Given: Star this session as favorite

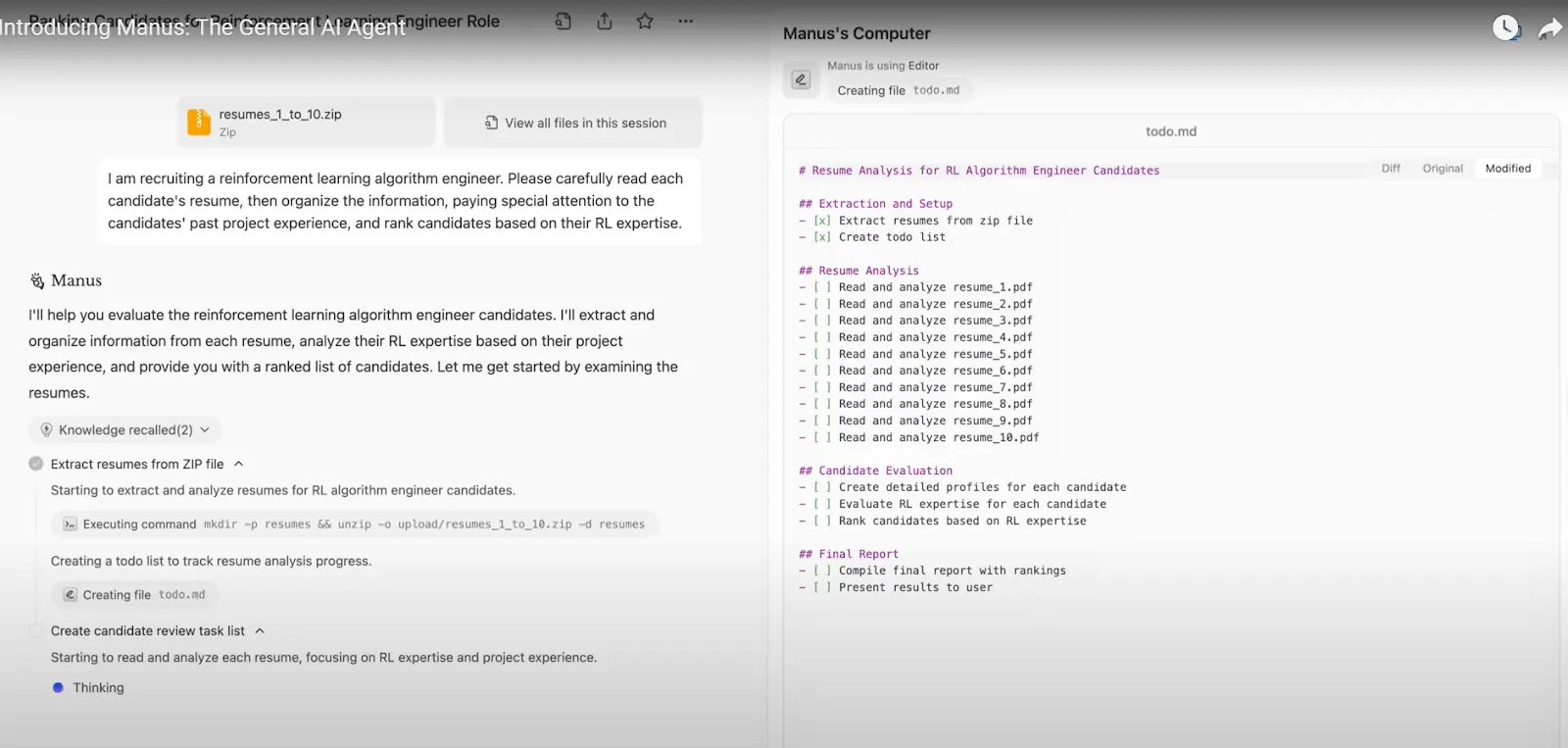Looking at the screenshot, I should (x=645, y=21).
